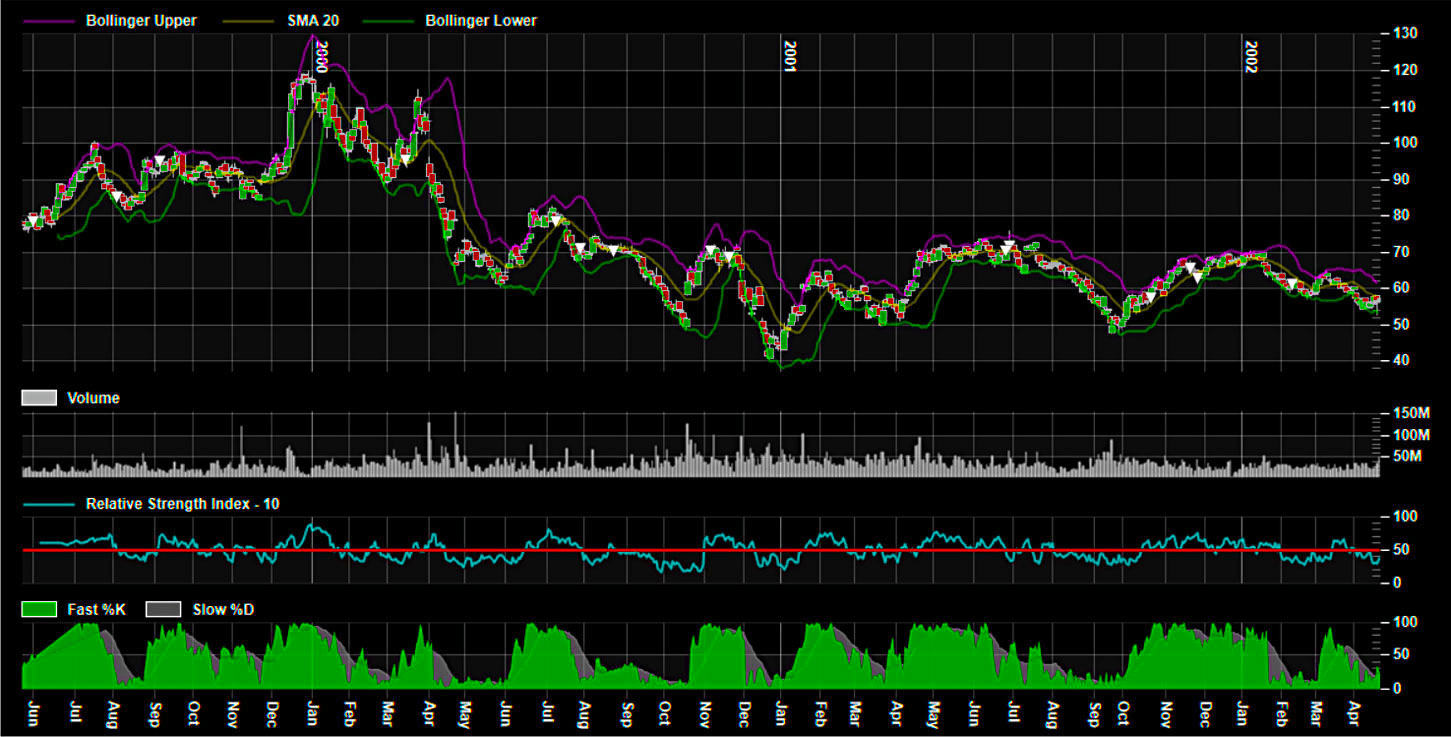Viewport: 1451px width, 737px height.
Task: Toggle the Bollinger Lower series label
Action: tap(481, 20)
